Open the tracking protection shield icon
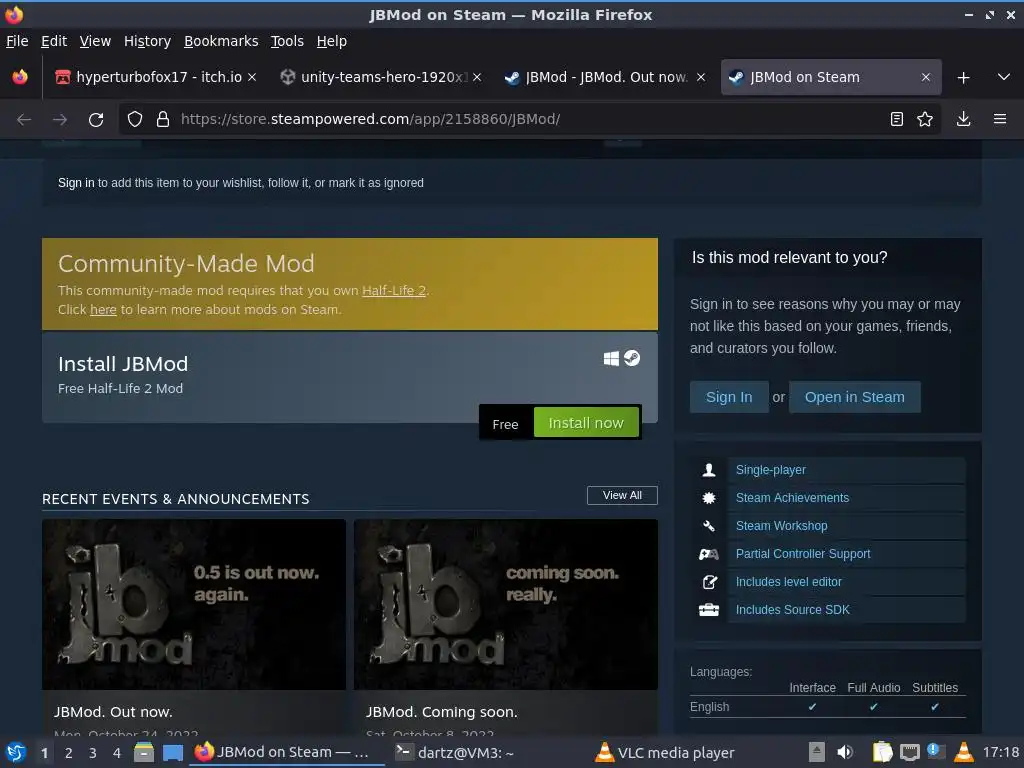The width and height of the screenshot is (1024, 768). [x=135, y=119]
